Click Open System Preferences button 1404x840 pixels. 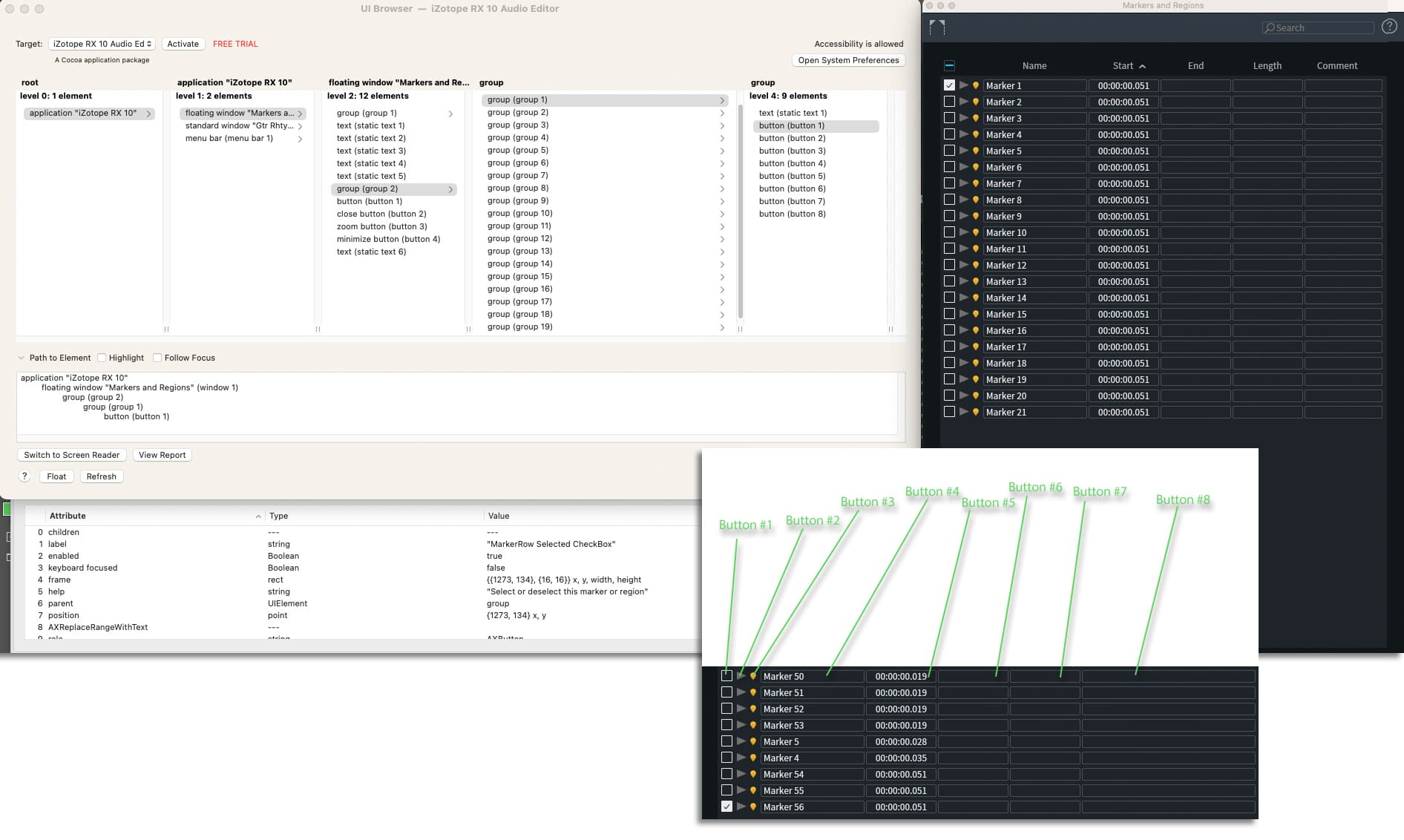point(848,60)
